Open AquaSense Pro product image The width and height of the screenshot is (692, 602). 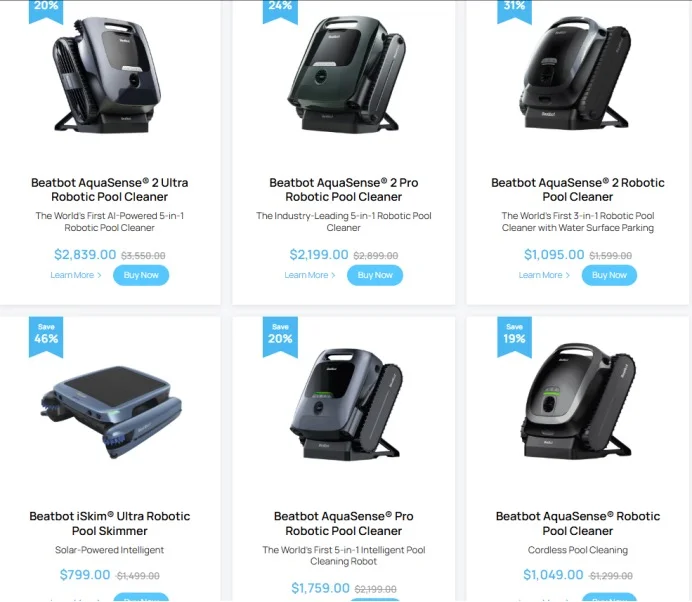click(x=346, y=404)
